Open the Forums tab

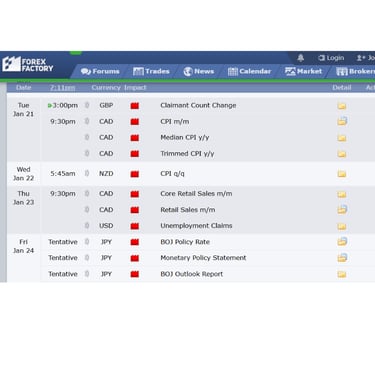[100, 71]
